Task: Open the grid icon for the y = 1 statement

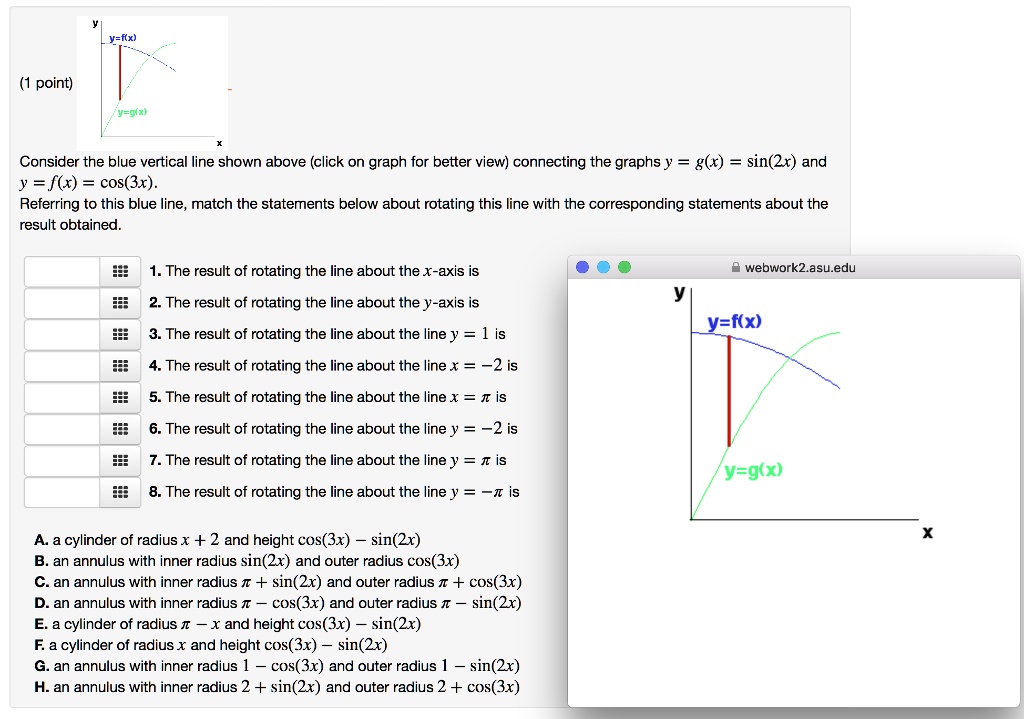Action: [120, 334]
